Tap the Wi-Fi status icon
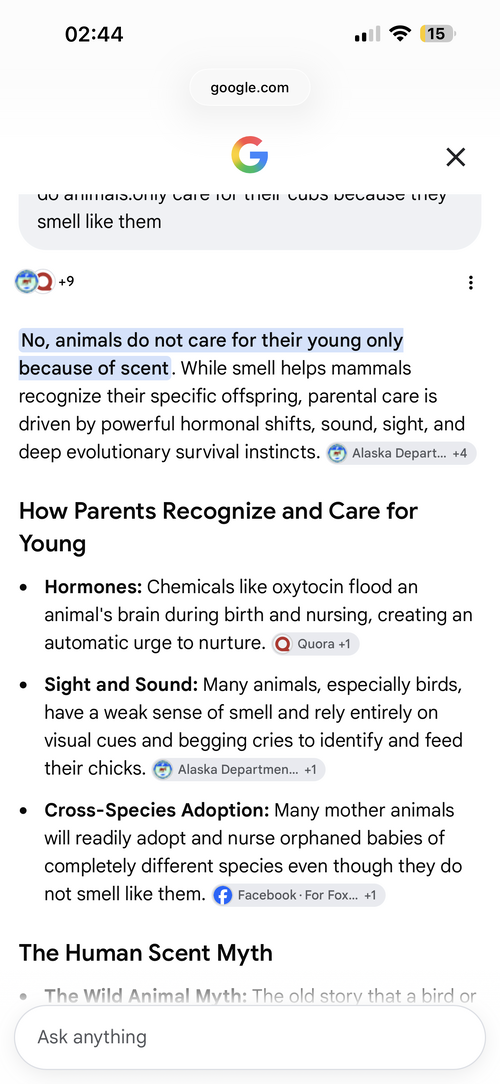Screen dimensions: 500x1084 point(399,33)
